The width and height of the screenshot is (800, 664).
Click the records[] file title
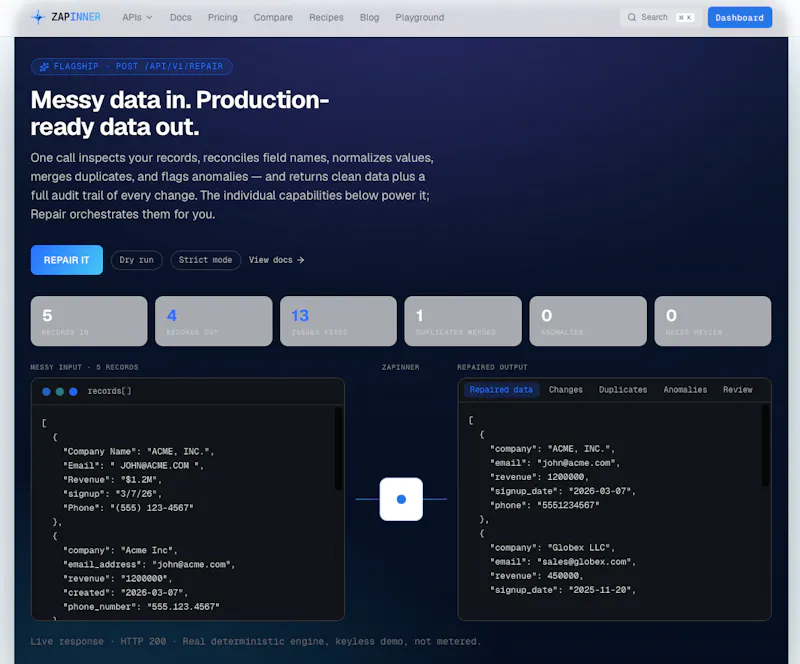click(109, 391)
